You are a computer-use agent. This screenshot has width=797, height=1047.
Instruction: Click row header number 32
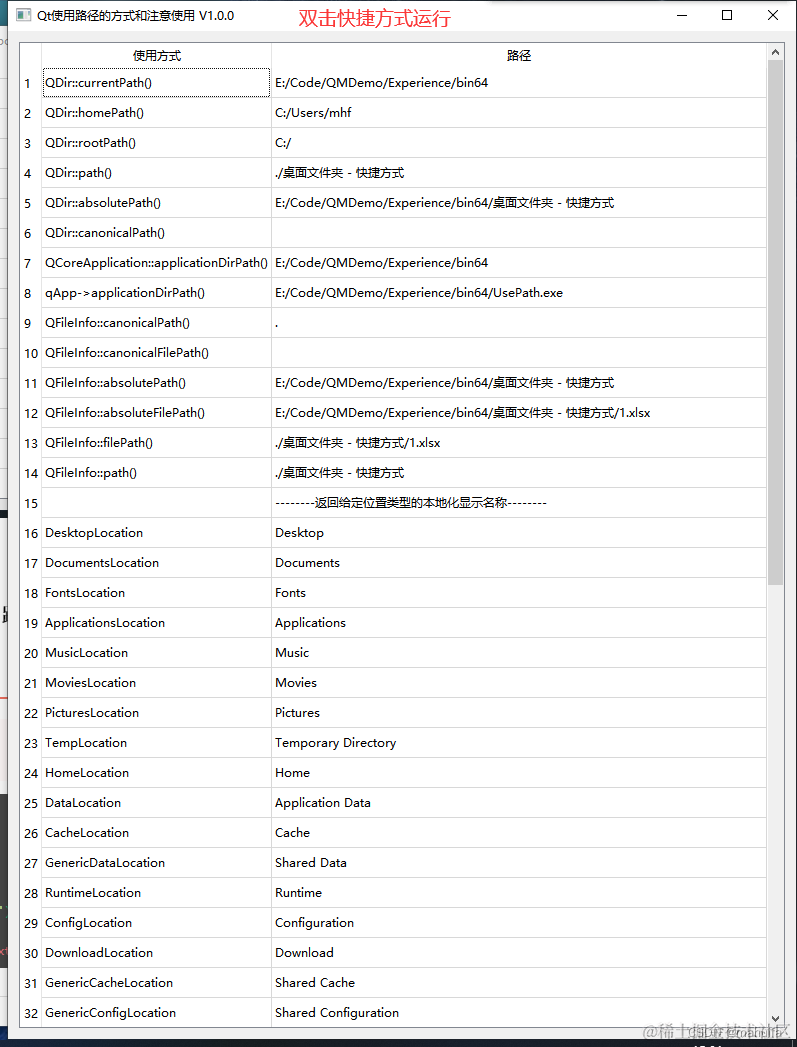click(31, 1012)
